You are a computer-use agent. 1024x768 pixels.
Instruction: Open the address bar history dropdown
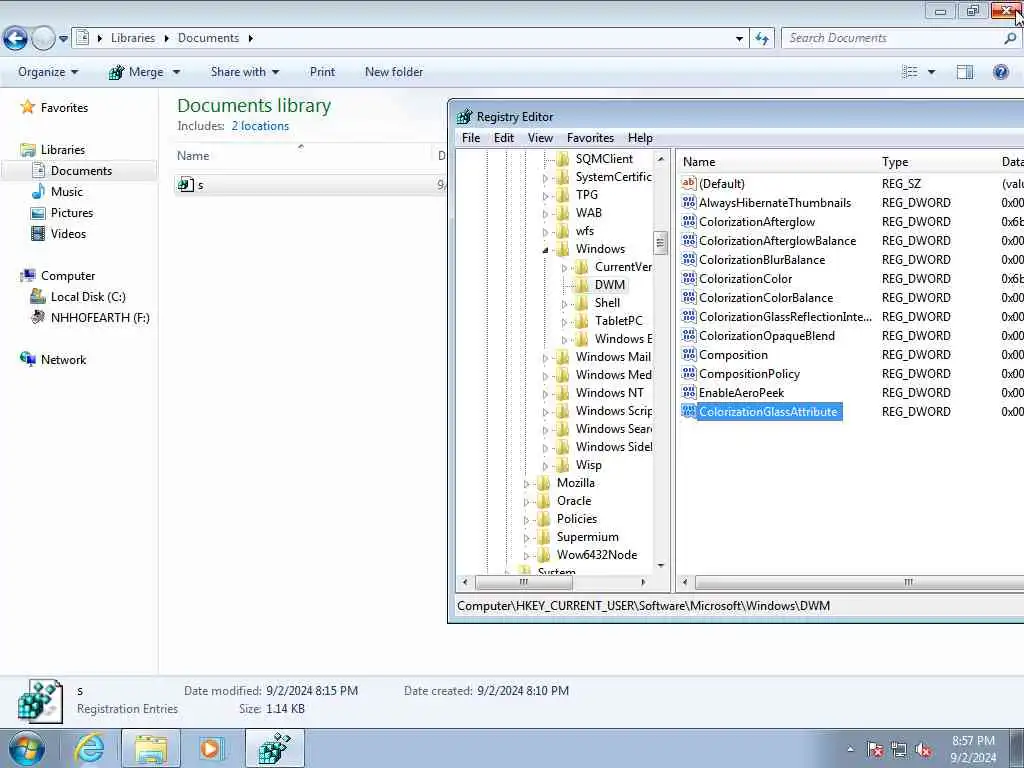tap(739, 39)
